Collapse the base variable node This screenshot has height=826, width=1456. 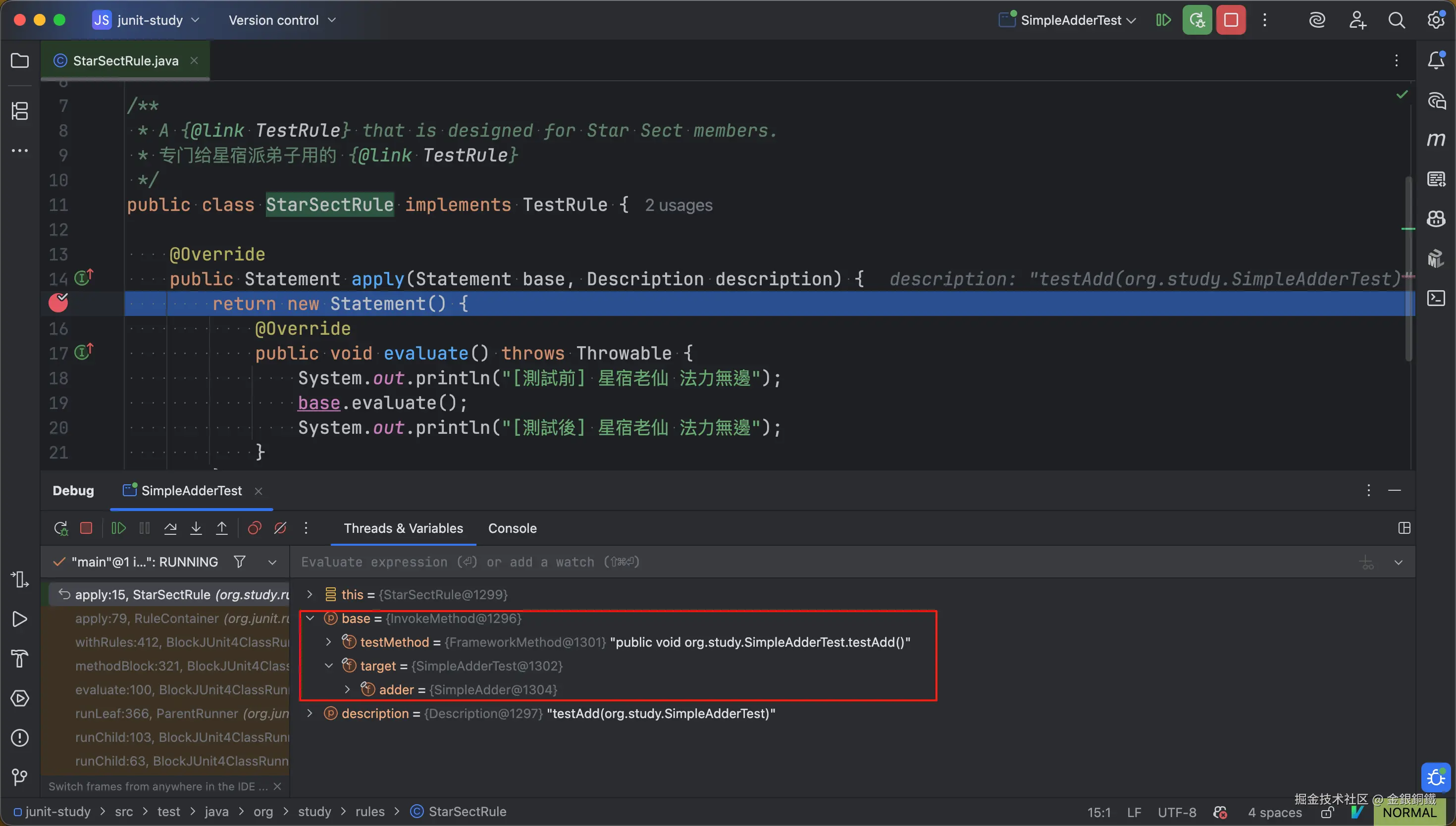pos(310,619)
